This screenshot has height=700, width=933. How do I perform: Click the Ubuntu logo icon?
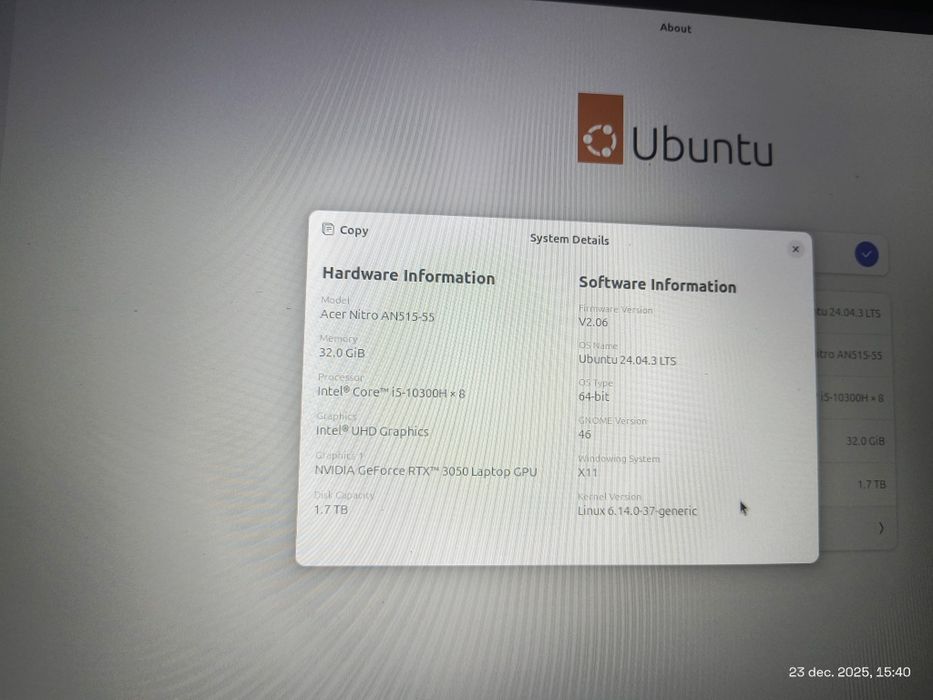[600, 129]
